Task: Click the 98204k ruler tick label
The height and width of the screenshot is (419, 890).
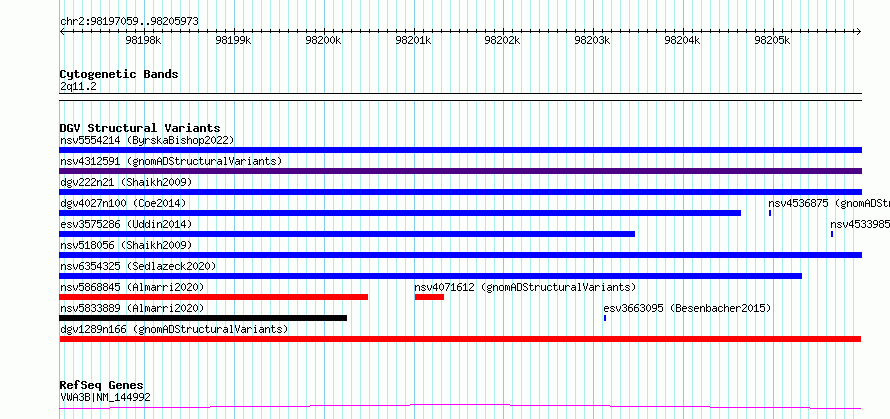Action: tap(682, 40)
